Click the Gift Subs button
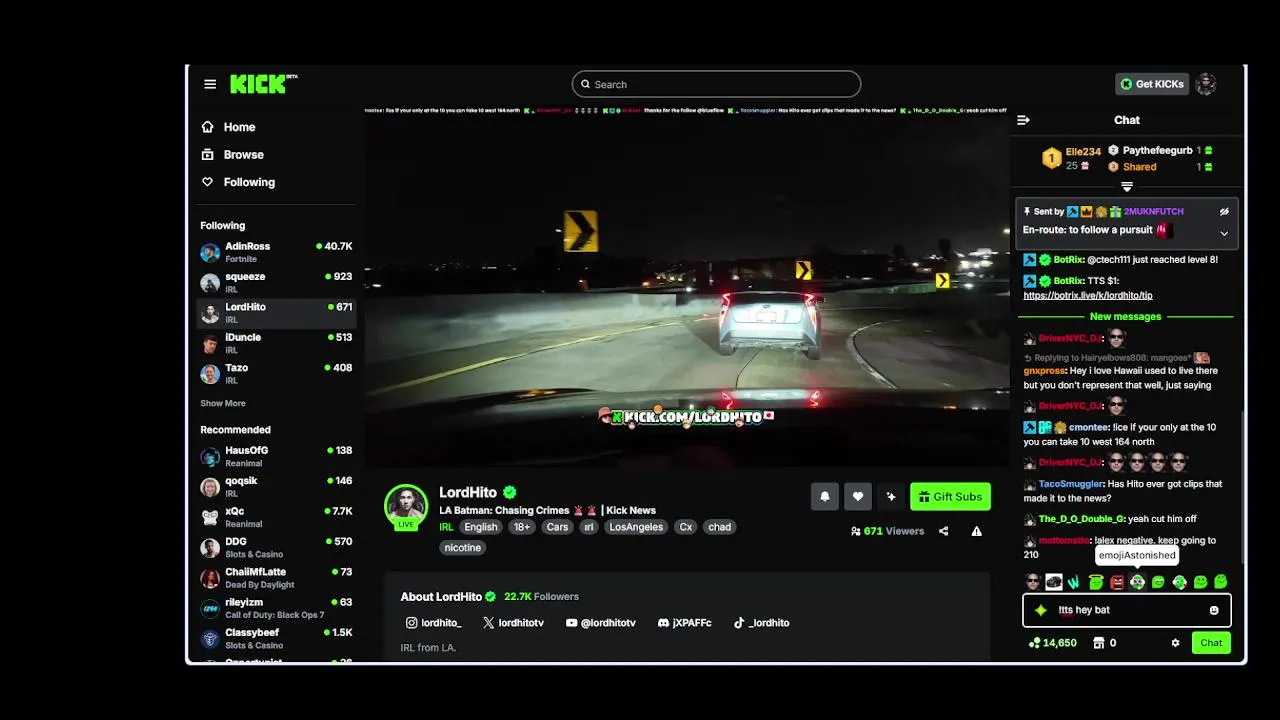1280x720 pixels. click(950, 496)
